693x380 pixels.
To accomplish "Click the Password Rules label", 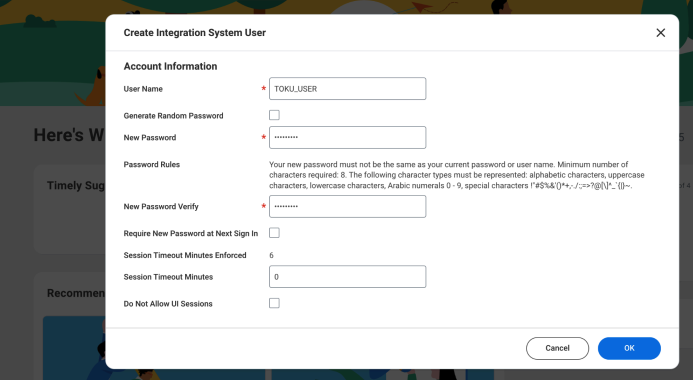I will [x=152, y=164].
